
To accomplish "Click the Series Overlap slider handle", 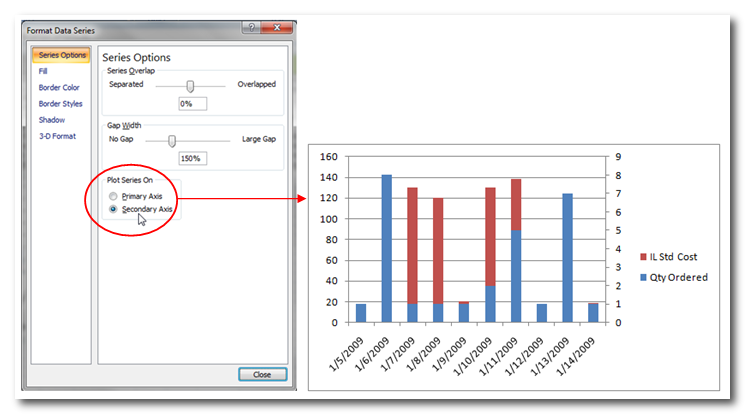I will point(190,85).
